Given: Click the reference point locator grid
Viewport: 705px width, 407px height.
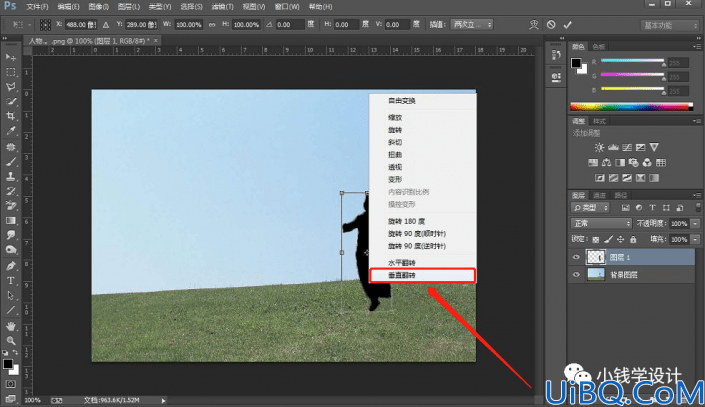Looking at the screenshot, I should (45, 25).
